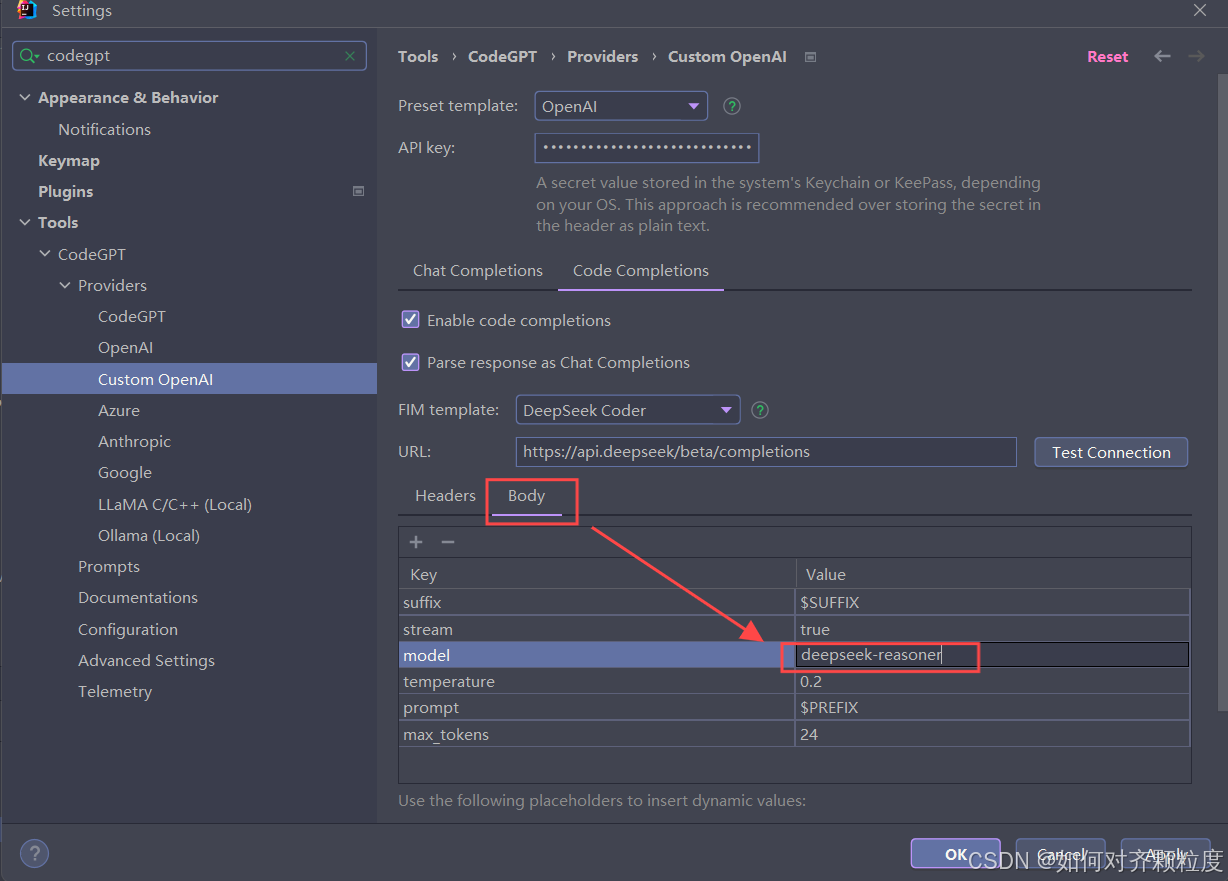Open the FIM template dropdown

point(628,410)
